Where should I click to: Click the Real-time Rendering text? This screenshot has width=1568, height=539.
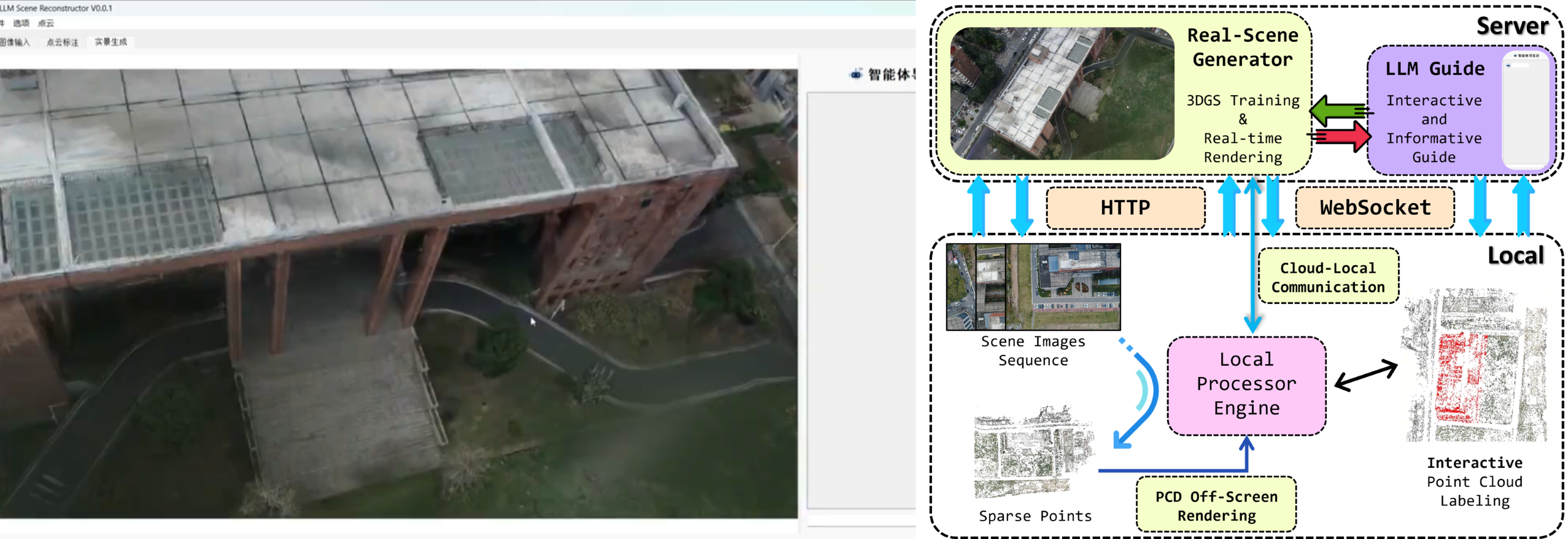point(1243,147)
